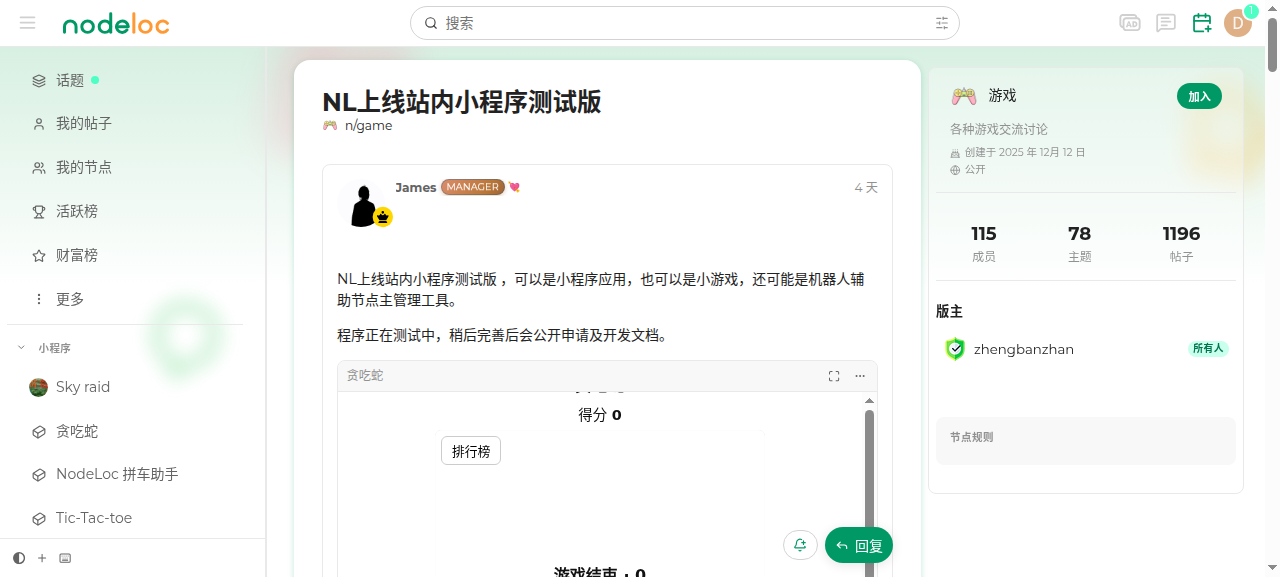
Task: Click zhengbanzhan's shield avatar icon
Action: (955, 349)
